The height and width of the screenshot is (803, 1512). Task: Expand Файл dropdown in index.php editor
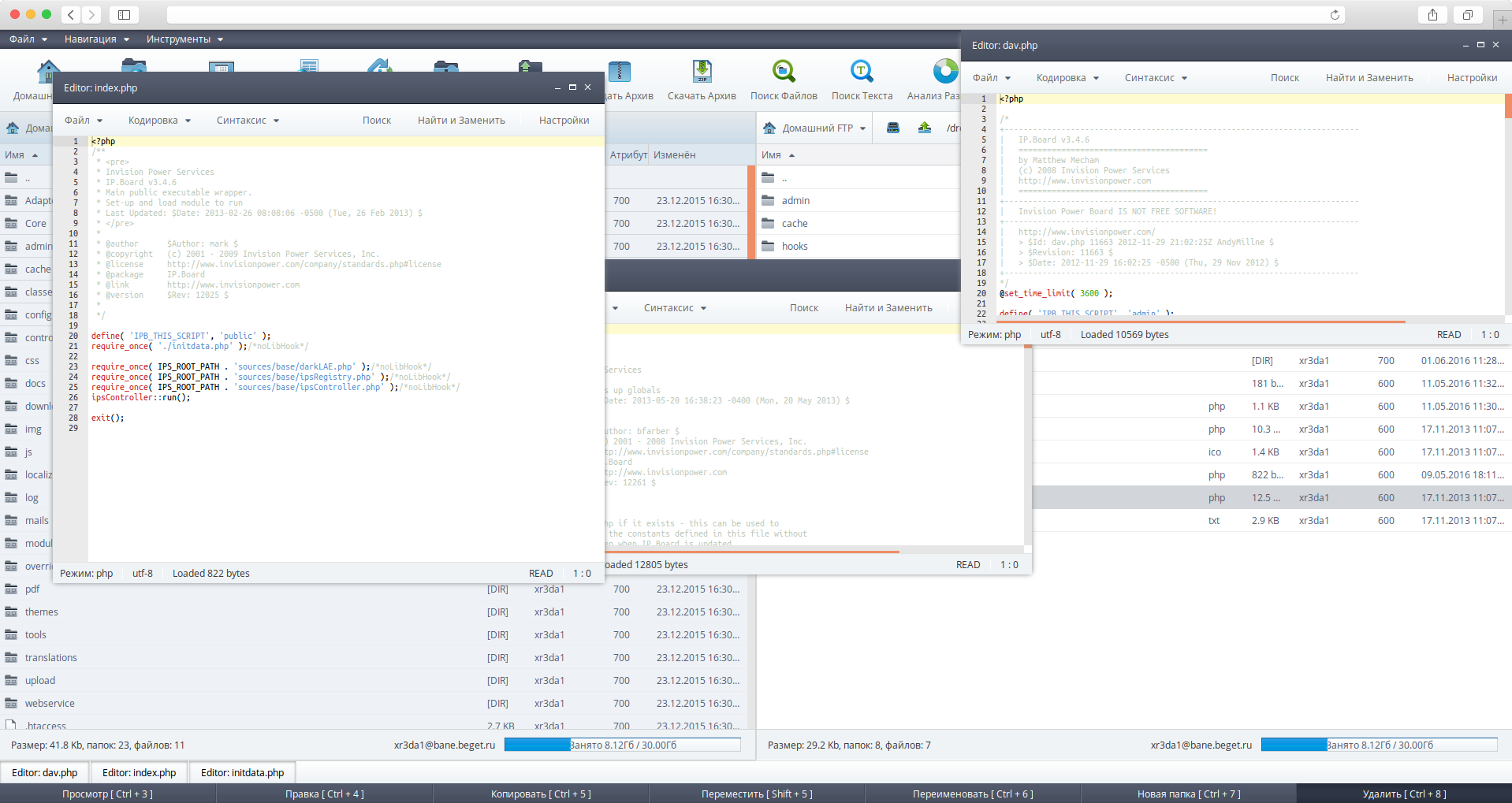coord(83,121)
